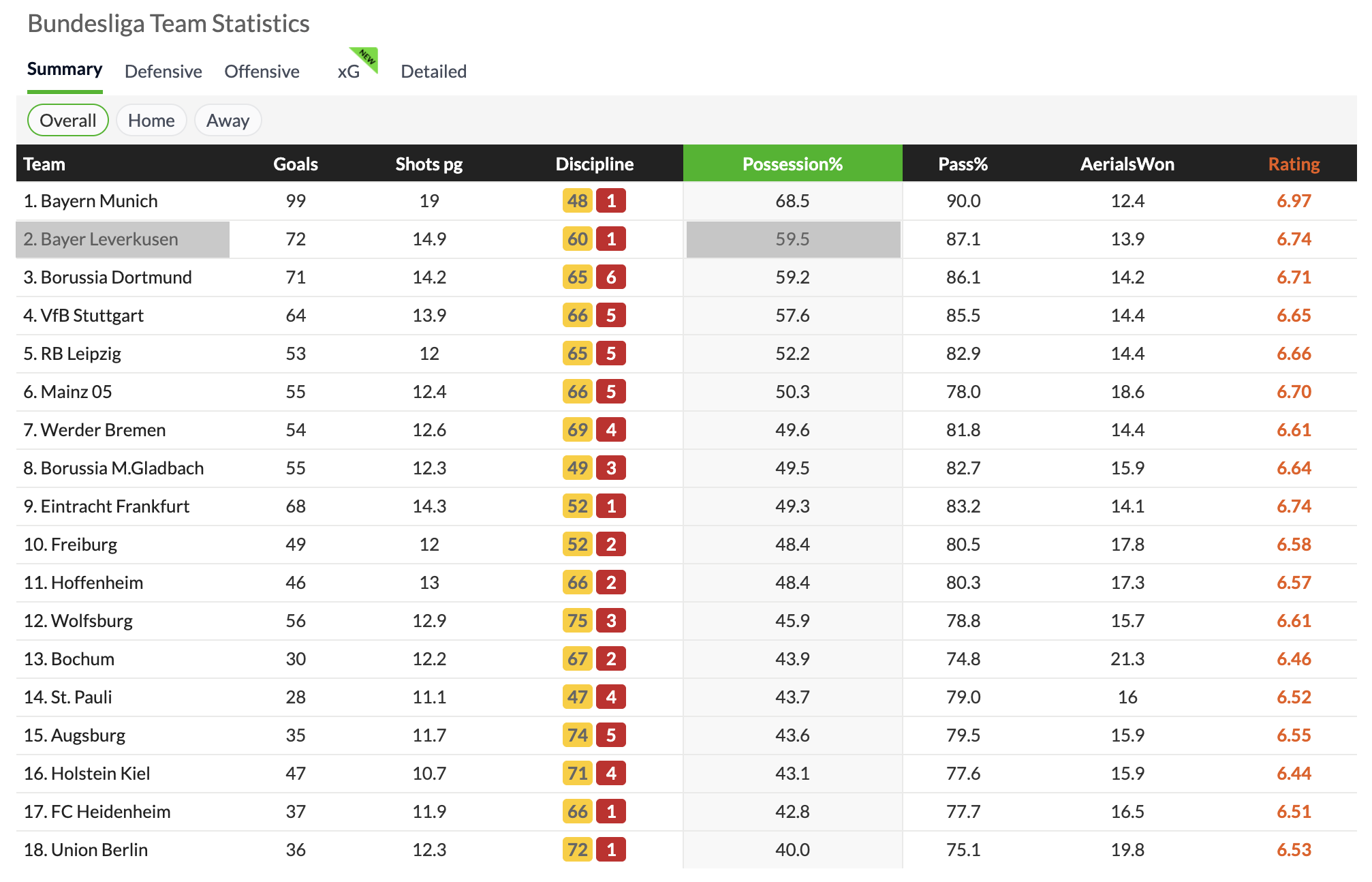
Task: Click Bayern Munich yellow card badge 48
Action: click(577, 201)
